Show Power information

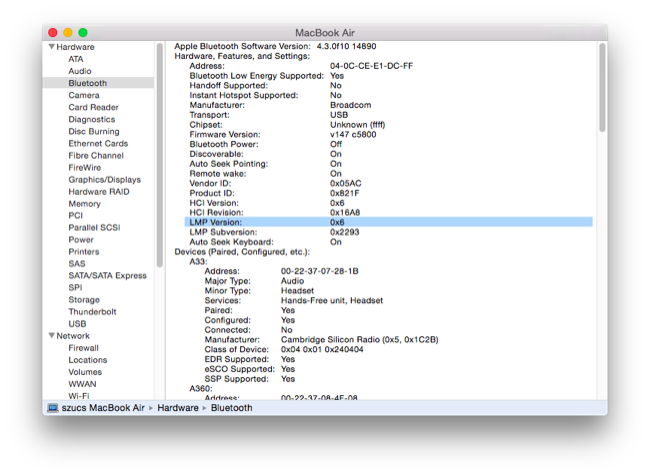pos(81,239)
